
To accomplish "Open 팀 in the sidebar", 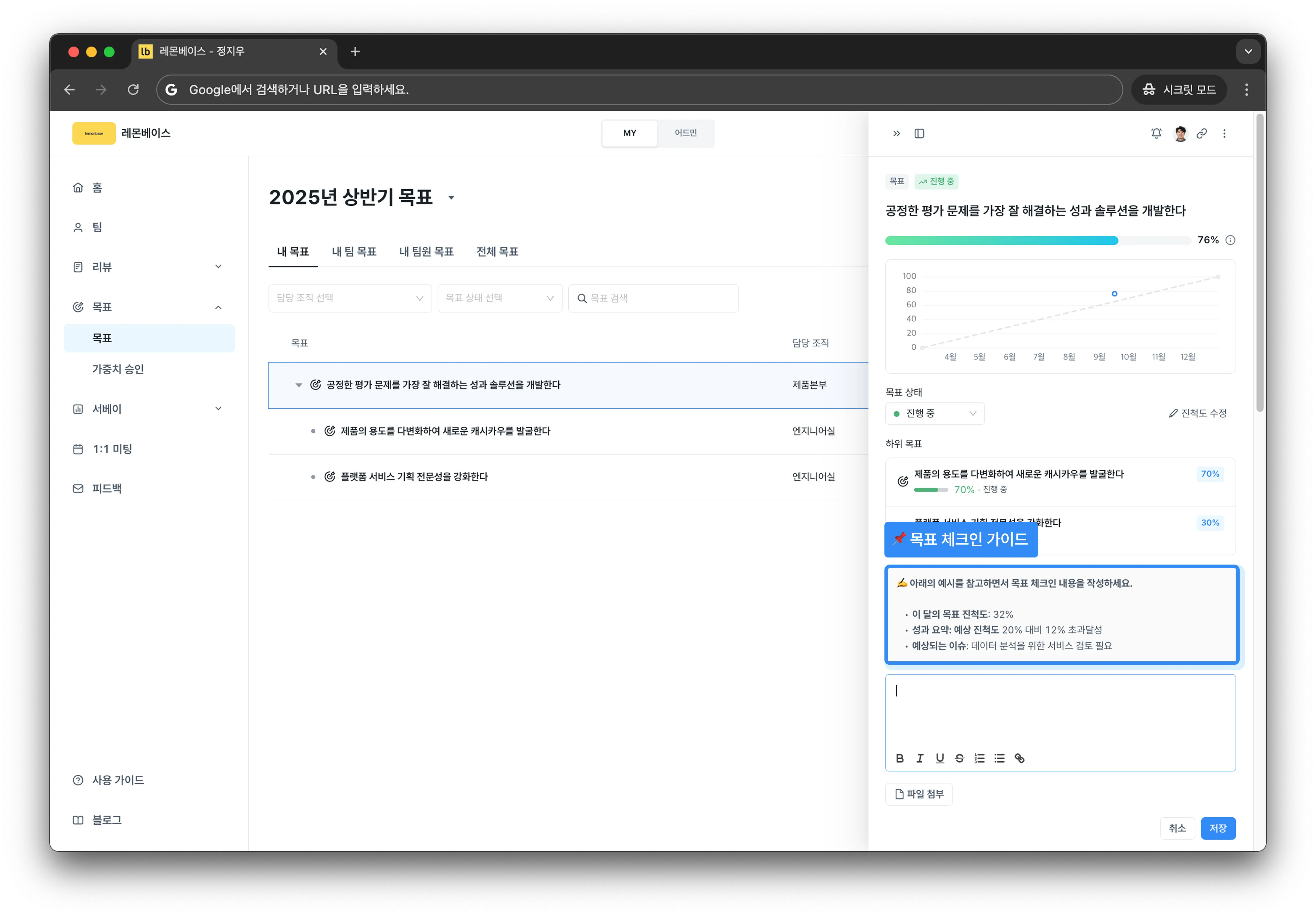I will tap(149, 228).
